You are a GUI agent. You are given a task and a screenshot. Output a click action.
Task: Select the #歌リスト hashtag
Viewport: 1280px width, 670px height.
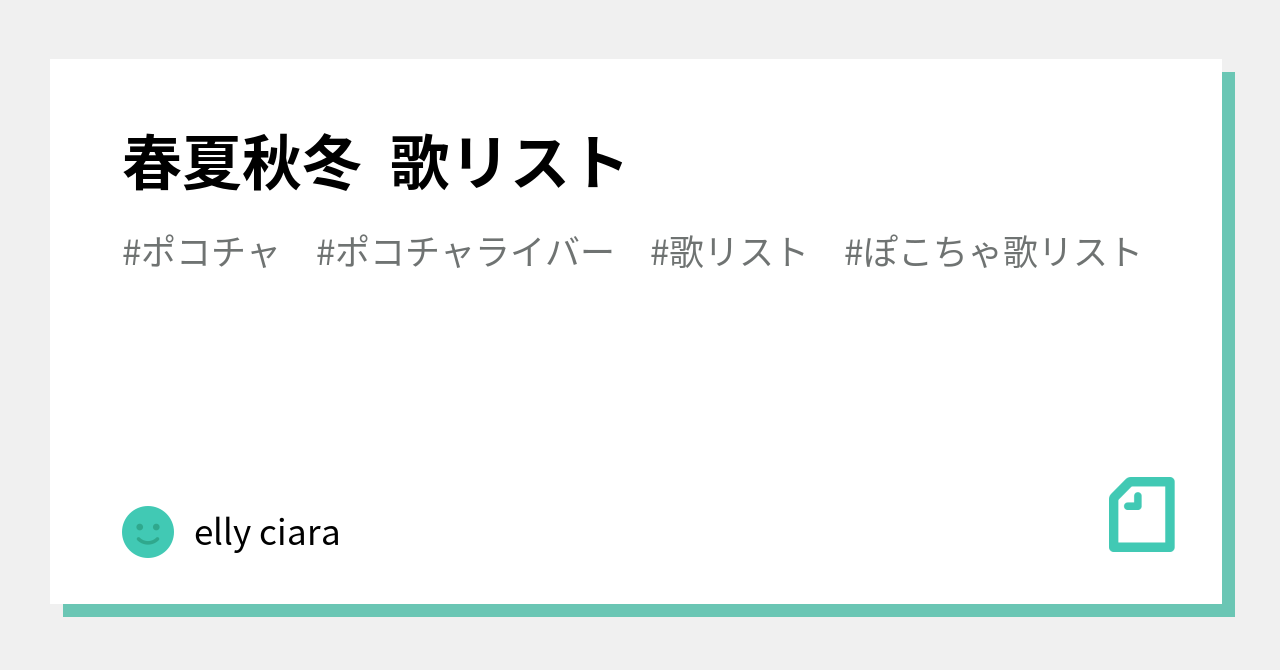(x=729, y=252)
